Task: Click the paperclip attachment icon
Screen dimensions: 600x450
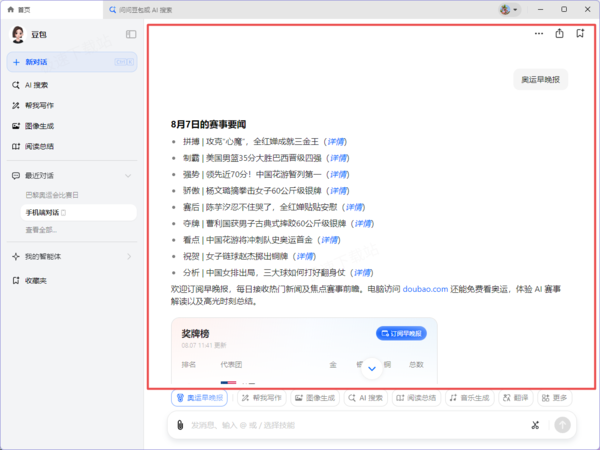Action: point(180,425)
